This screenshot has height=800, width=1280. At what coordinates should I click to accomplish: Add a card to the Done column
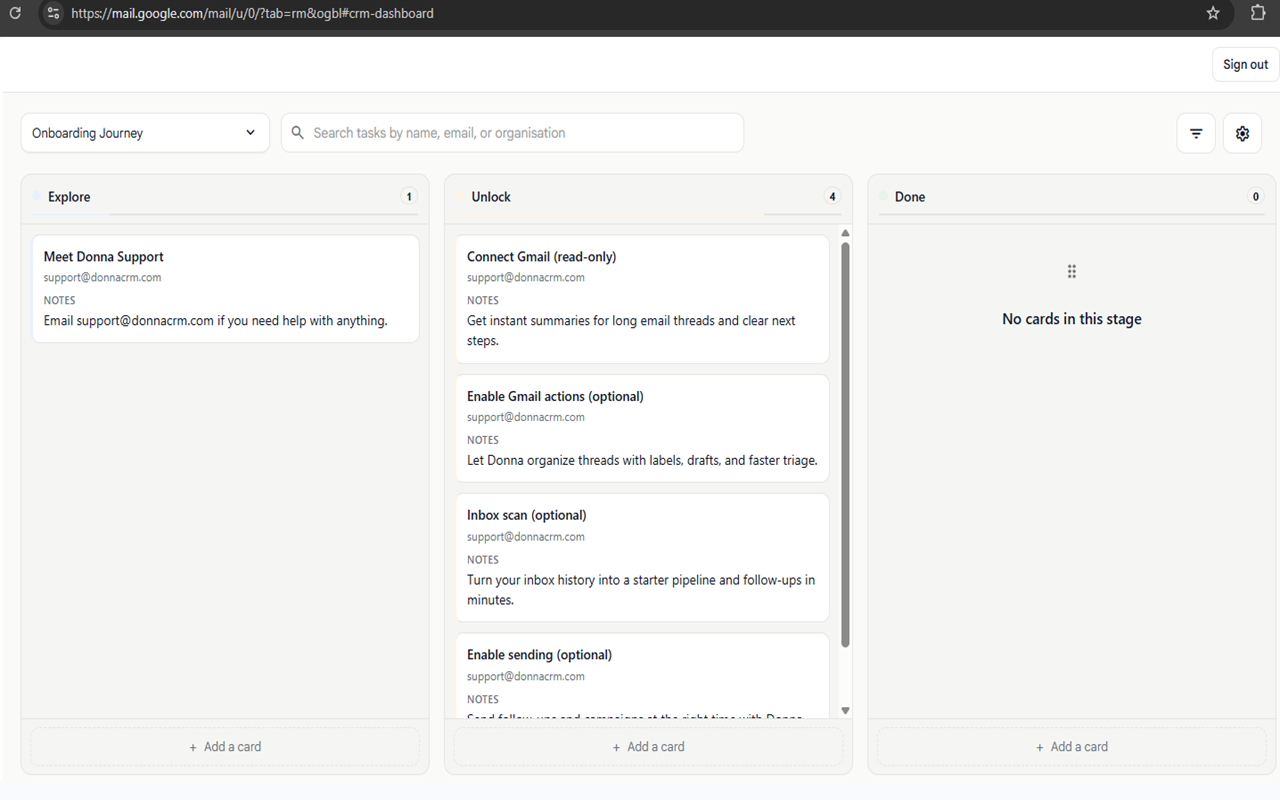[1072, 747]
